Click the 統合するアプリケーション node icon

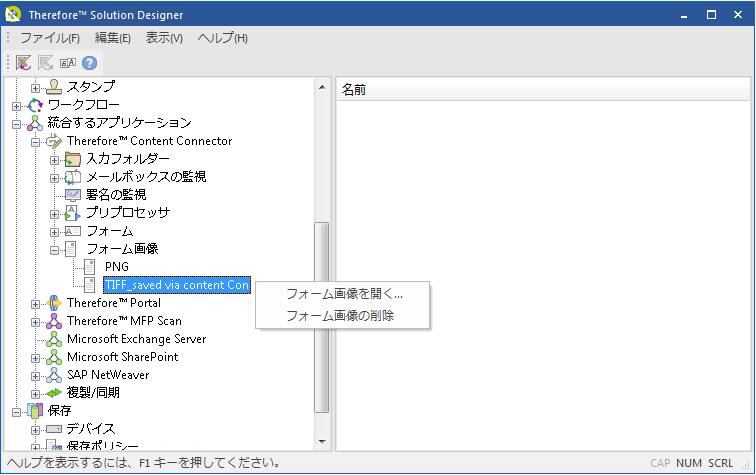tap(35, 123)
